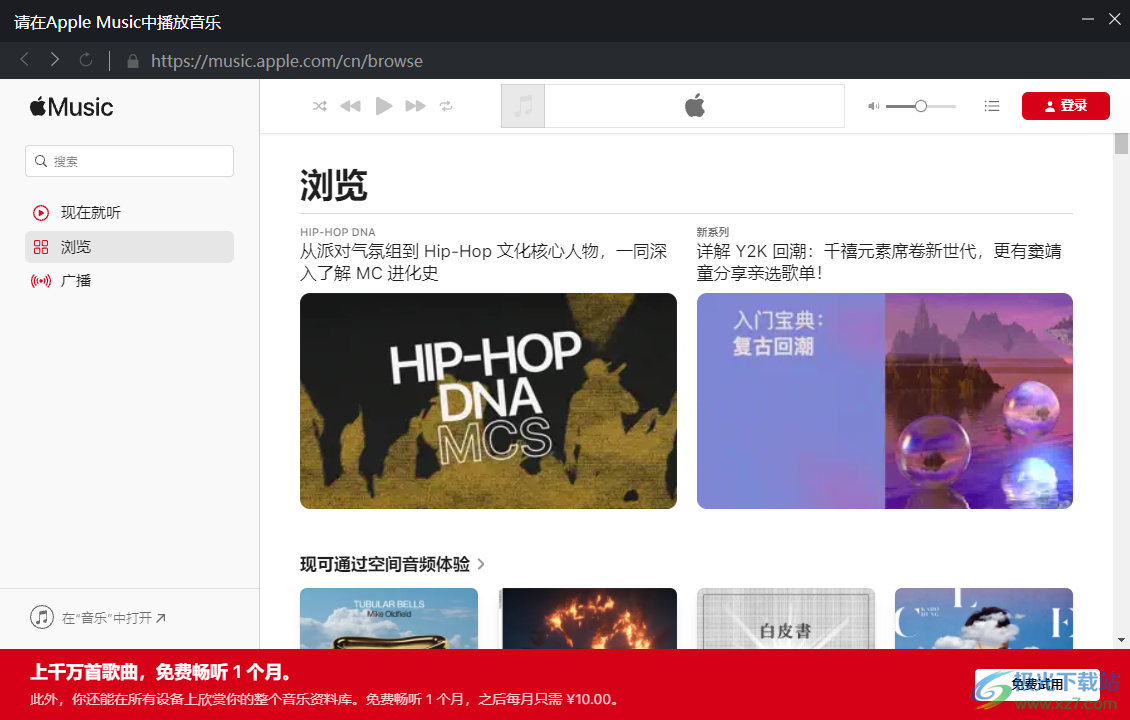Toggle repeat mode on
This screenshot has width=1130, height=720.
tap(446, 105)
